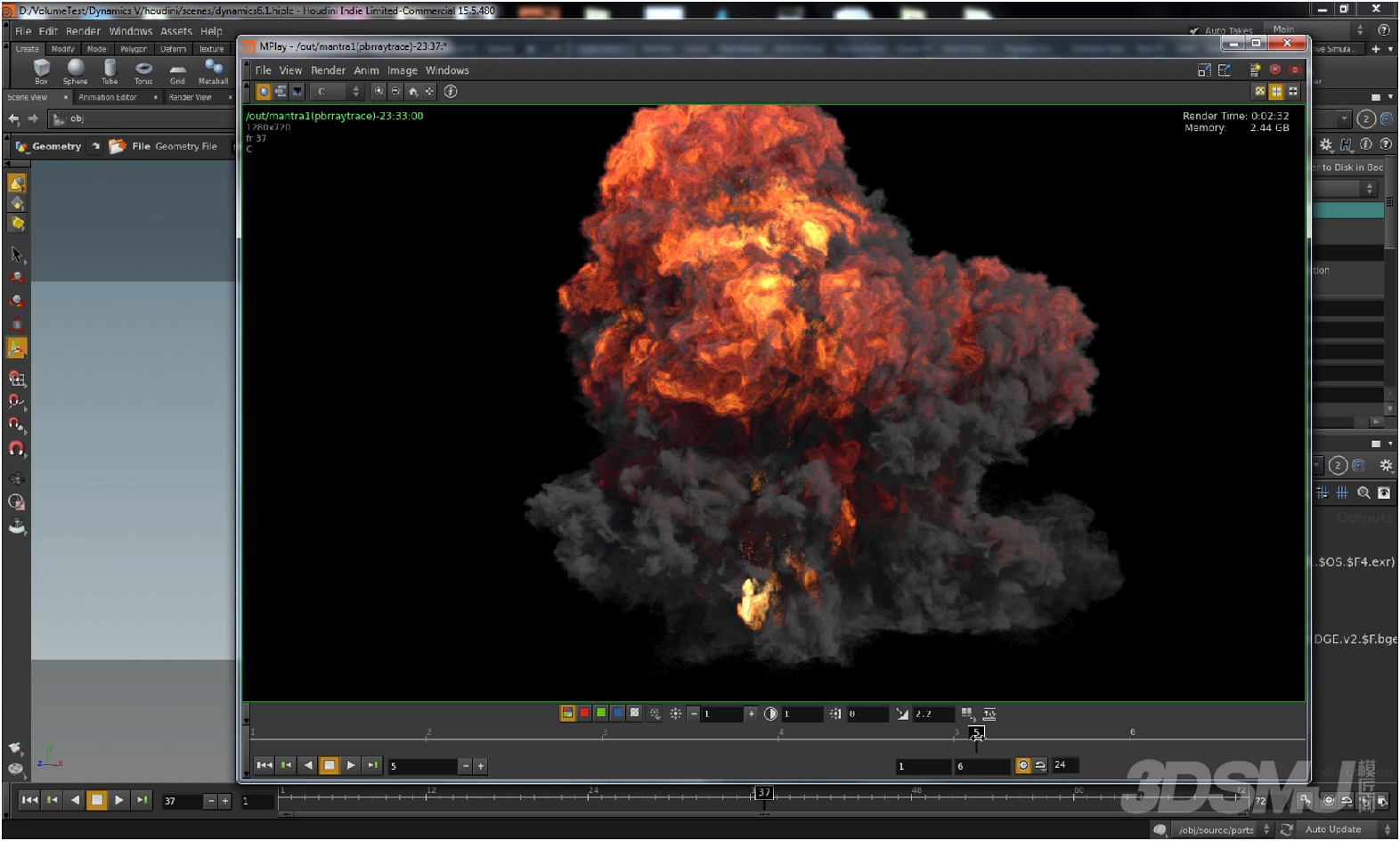The height and width of the screenshot is (841, 1400).
Task: Expand parameter pane options arrow top right
Action: click(x=1390, y=96)
